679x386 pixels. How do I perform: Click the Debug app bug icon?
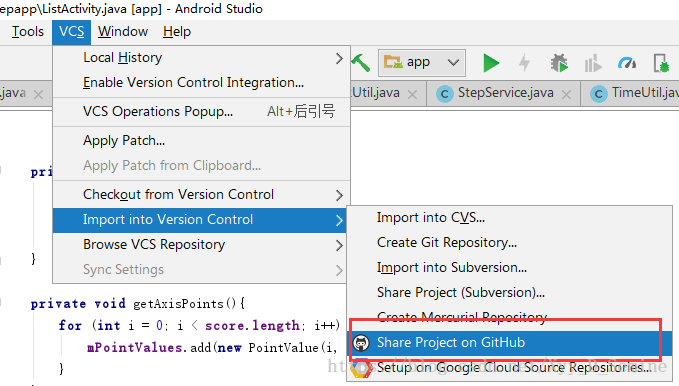[x=559, y=63]
